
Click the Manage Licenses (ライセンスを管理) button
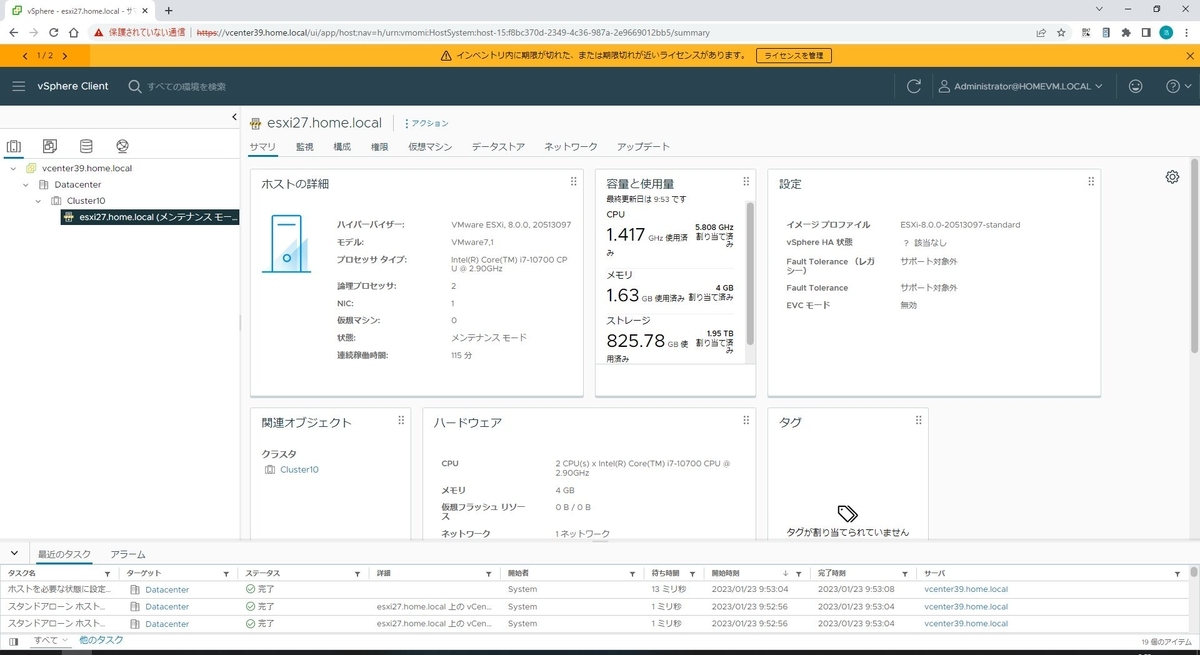793,56
